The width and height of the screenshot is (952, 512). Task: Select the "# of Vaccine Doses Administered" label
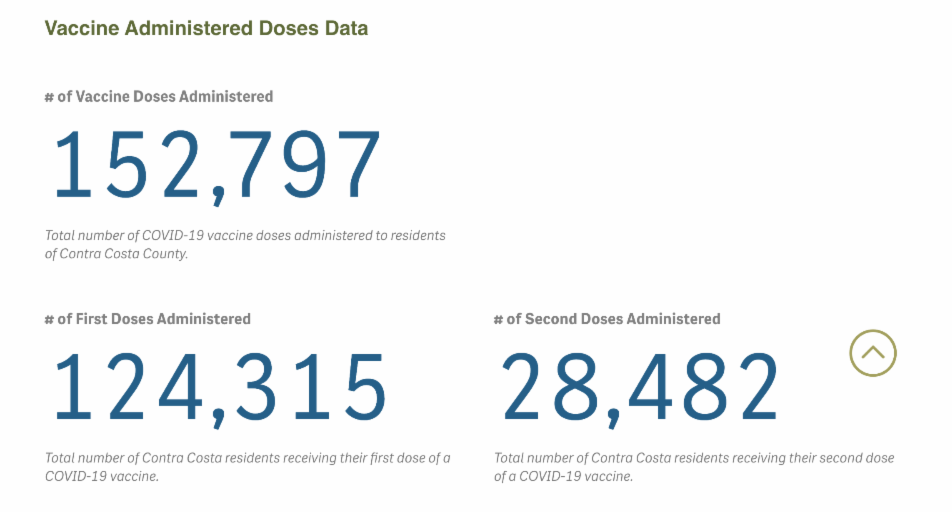click(x=159, y=97)
